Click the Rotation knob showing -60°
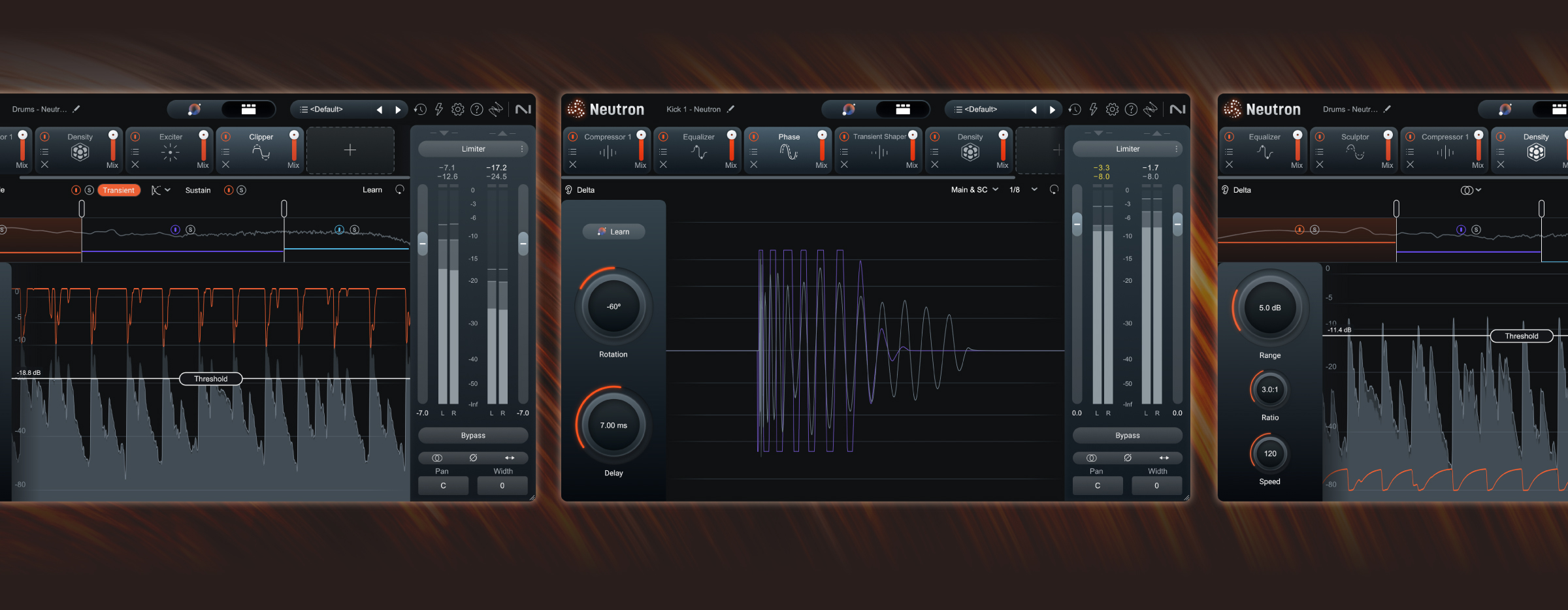The image size is (1568, 610). (613, 306)
